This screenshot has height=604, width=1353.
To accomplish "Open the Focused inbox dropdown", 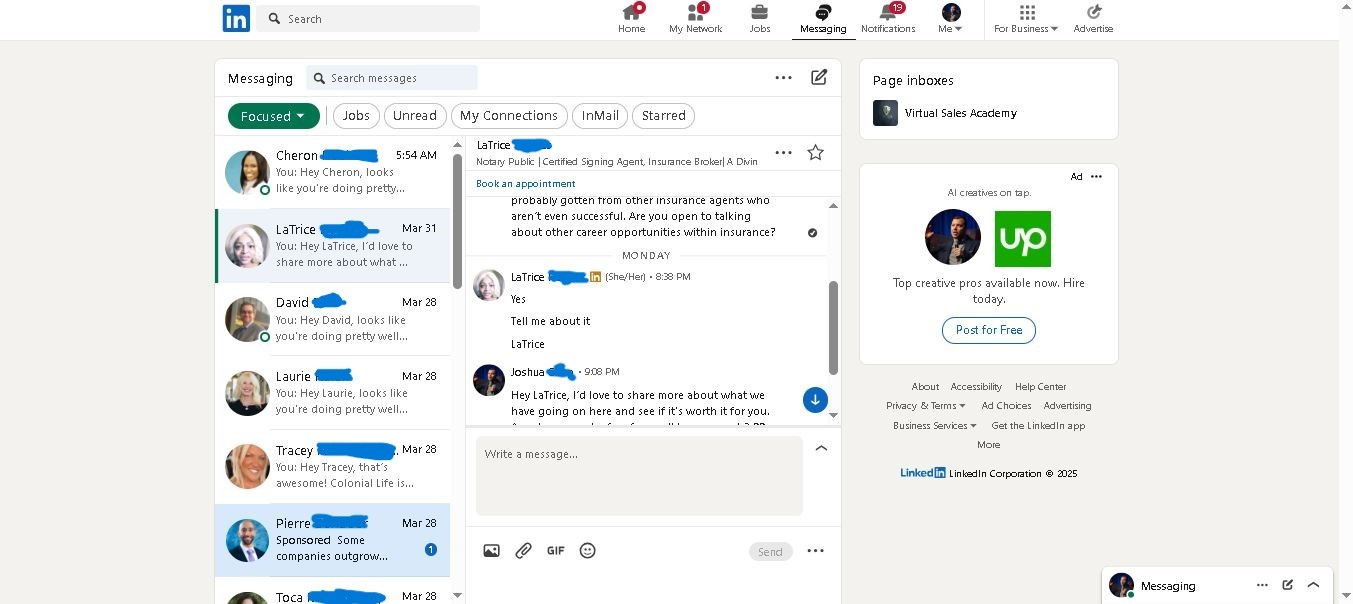I will pos(273,116).
